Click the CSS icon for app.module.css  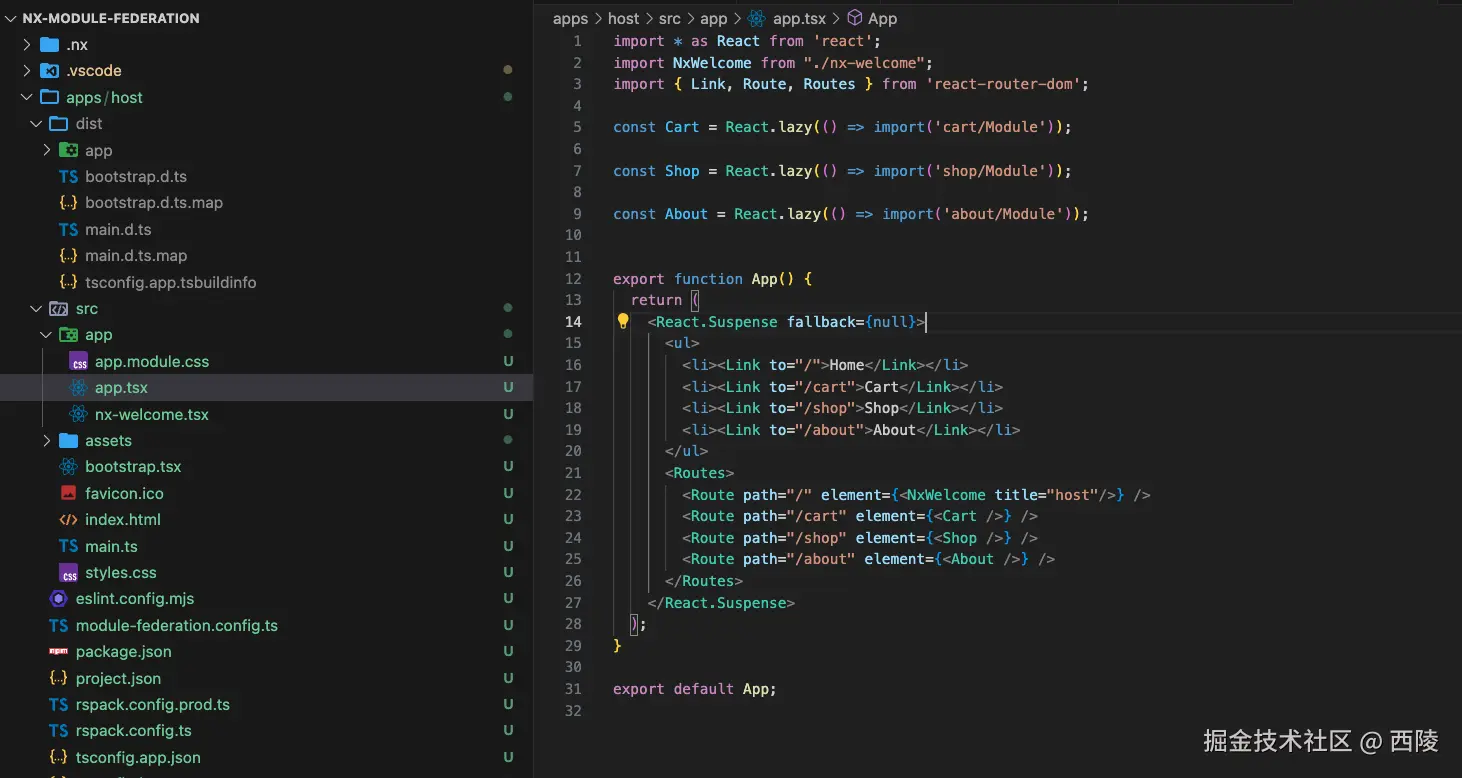click(79, 362)
